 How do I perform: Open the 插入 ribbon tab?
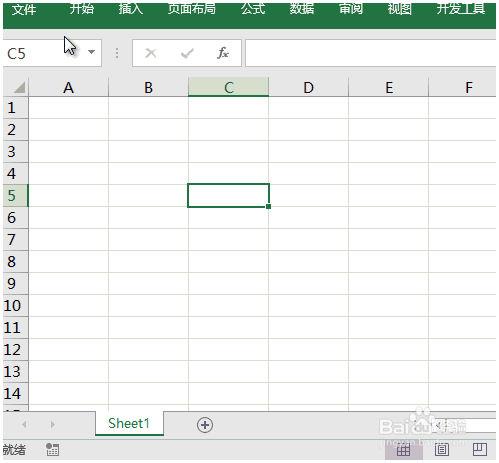[x=131, y=9]
